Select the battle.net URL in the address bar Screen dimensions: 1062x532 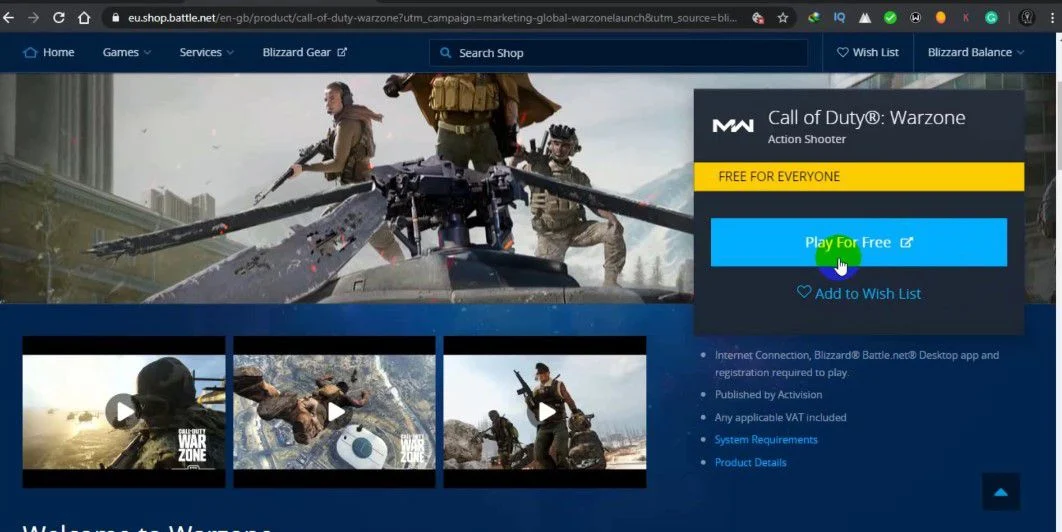pyautogui.click(x=432, y=18)
